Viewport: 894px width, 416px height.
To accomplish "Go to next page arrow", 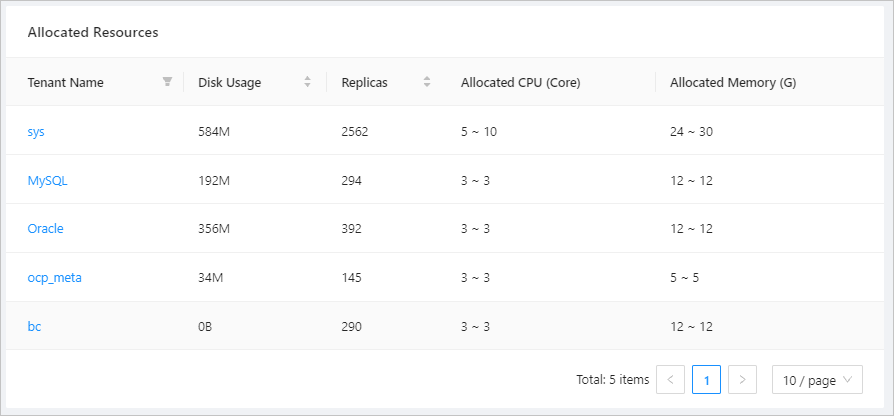I will pyautogui.click(x=742, y=380).
